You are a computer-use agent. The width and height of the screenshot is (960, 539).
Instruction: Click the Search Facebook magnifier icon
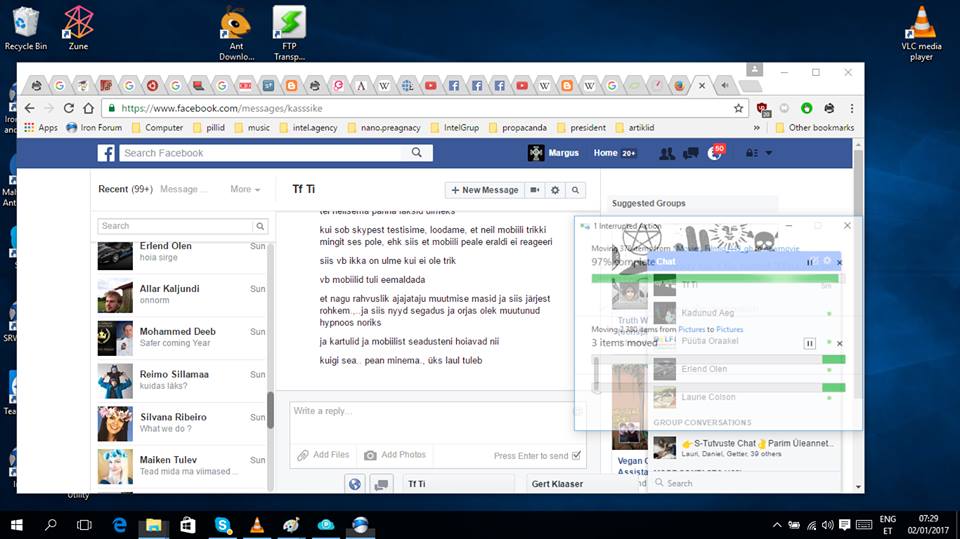pos(416,153)
